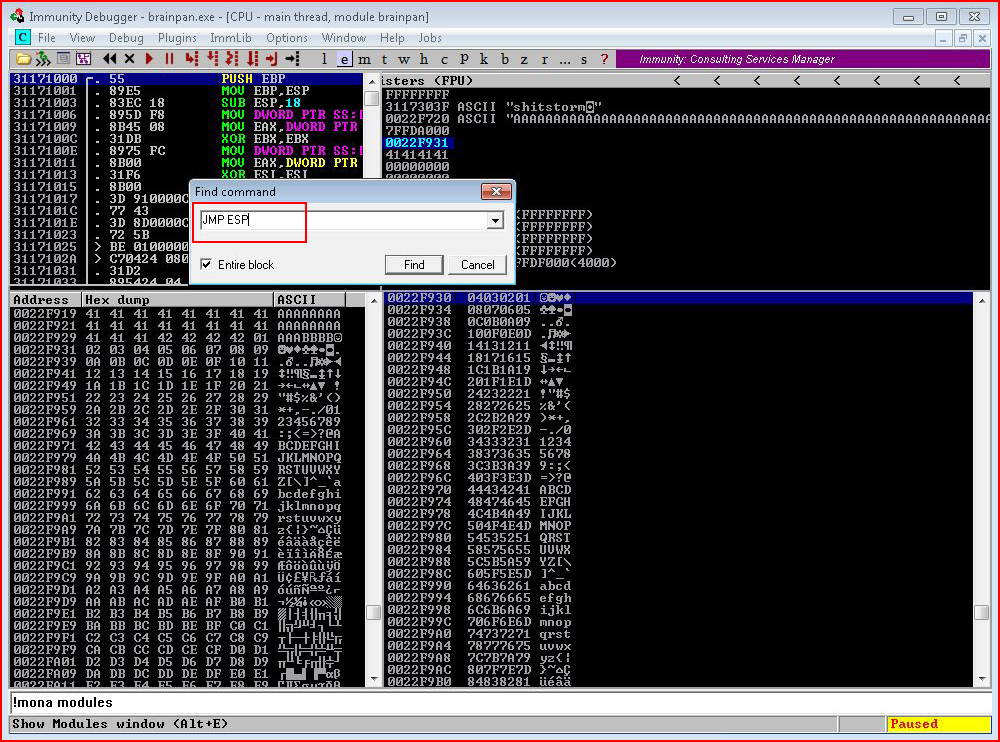Click dump pane scrollbar down arrow
Screen dimensions: 1000x742
click(374, 679)
